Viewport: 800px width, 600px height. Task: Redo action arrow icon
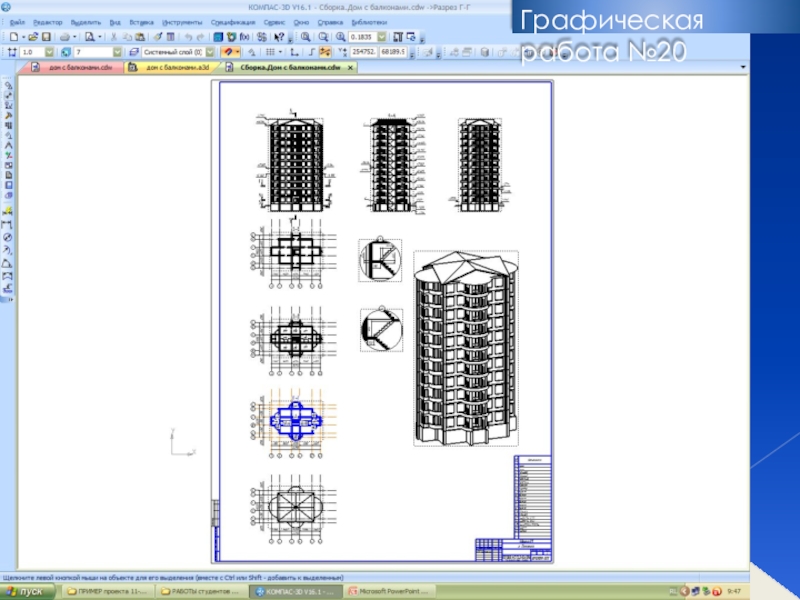tap(201, 37)
